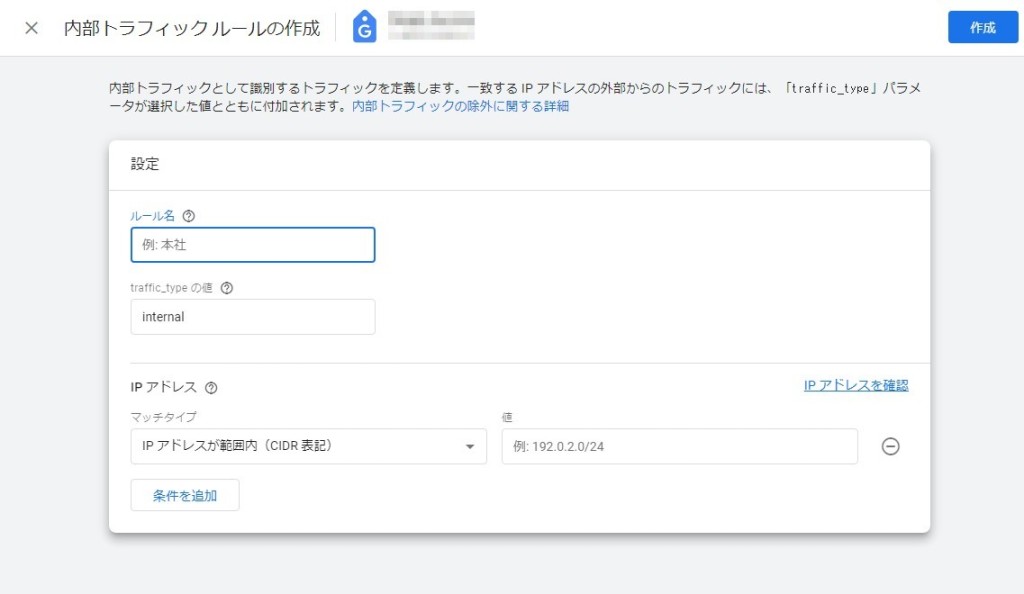Focus the ルール名 input with 例: 本社 placeholder
The height and width of the screenshot is (594, 1024).
click(253, 245)
